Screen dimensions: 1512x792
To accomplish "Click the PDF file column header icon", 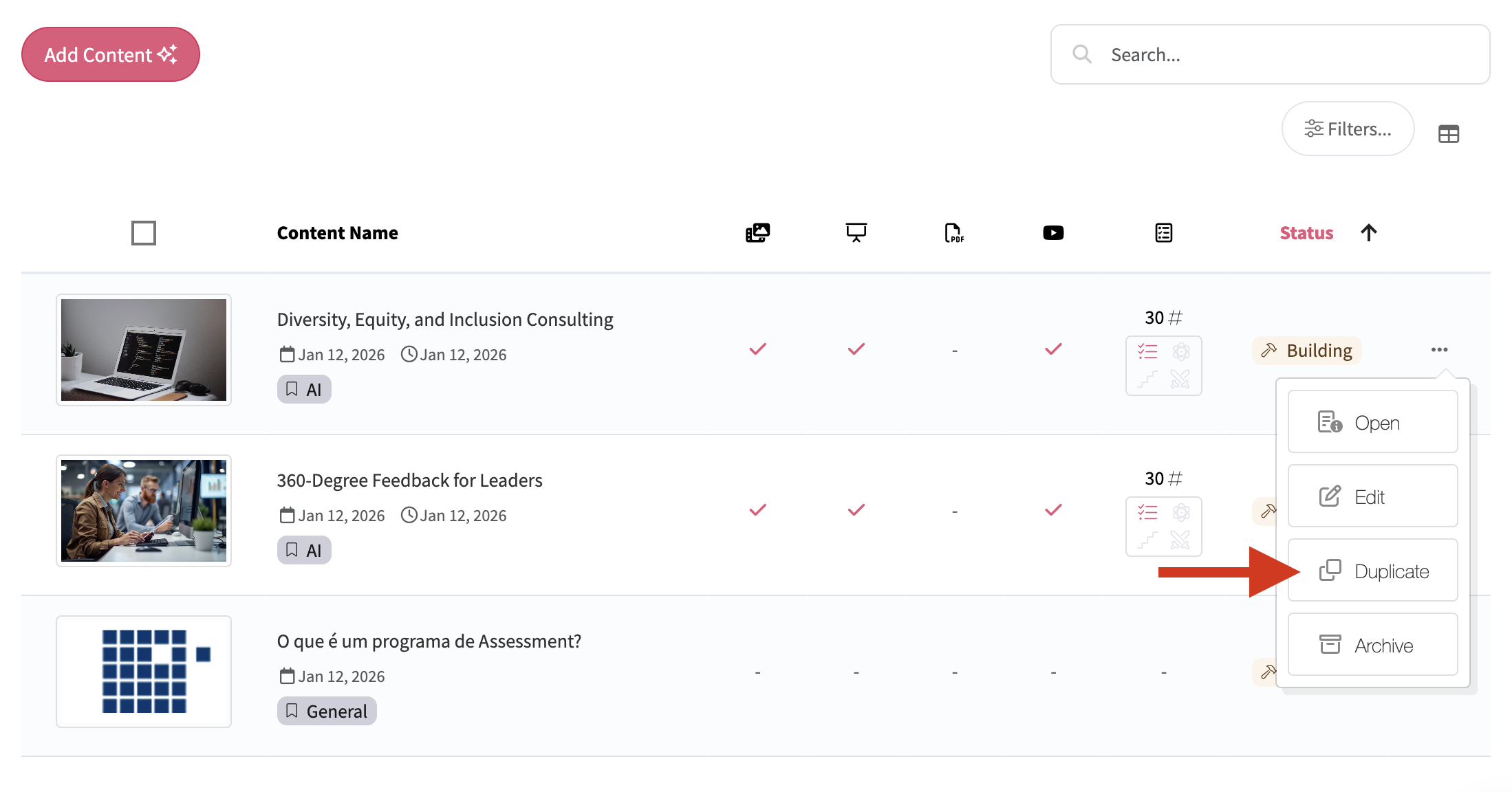I will pyautogui.click(x=954, y=233).
